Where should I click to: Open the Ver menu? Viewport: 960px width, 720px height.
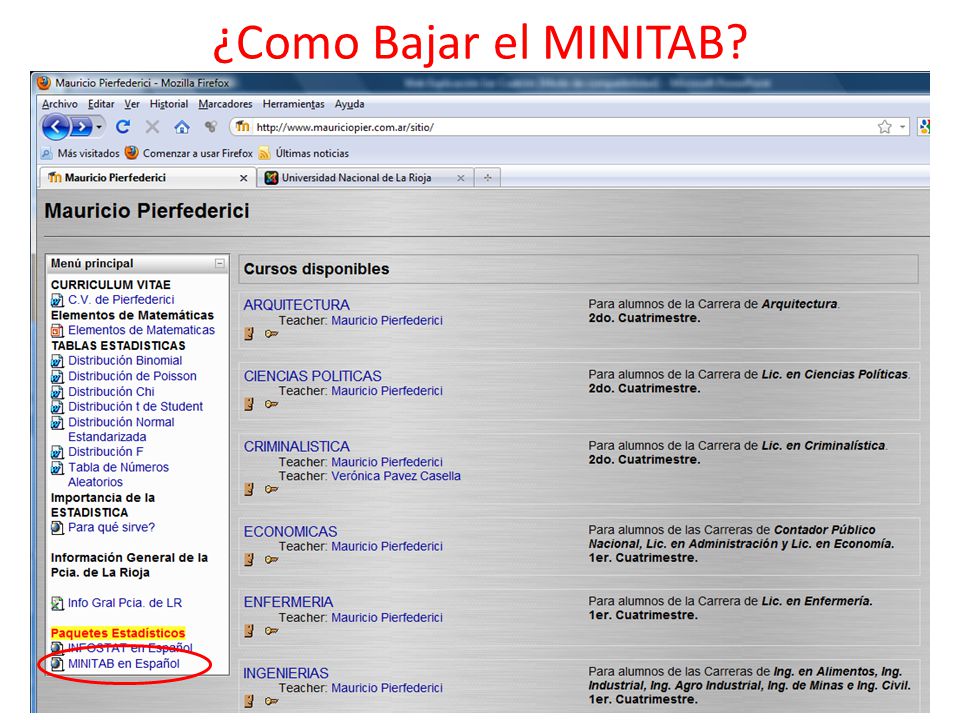click(132, 104)
